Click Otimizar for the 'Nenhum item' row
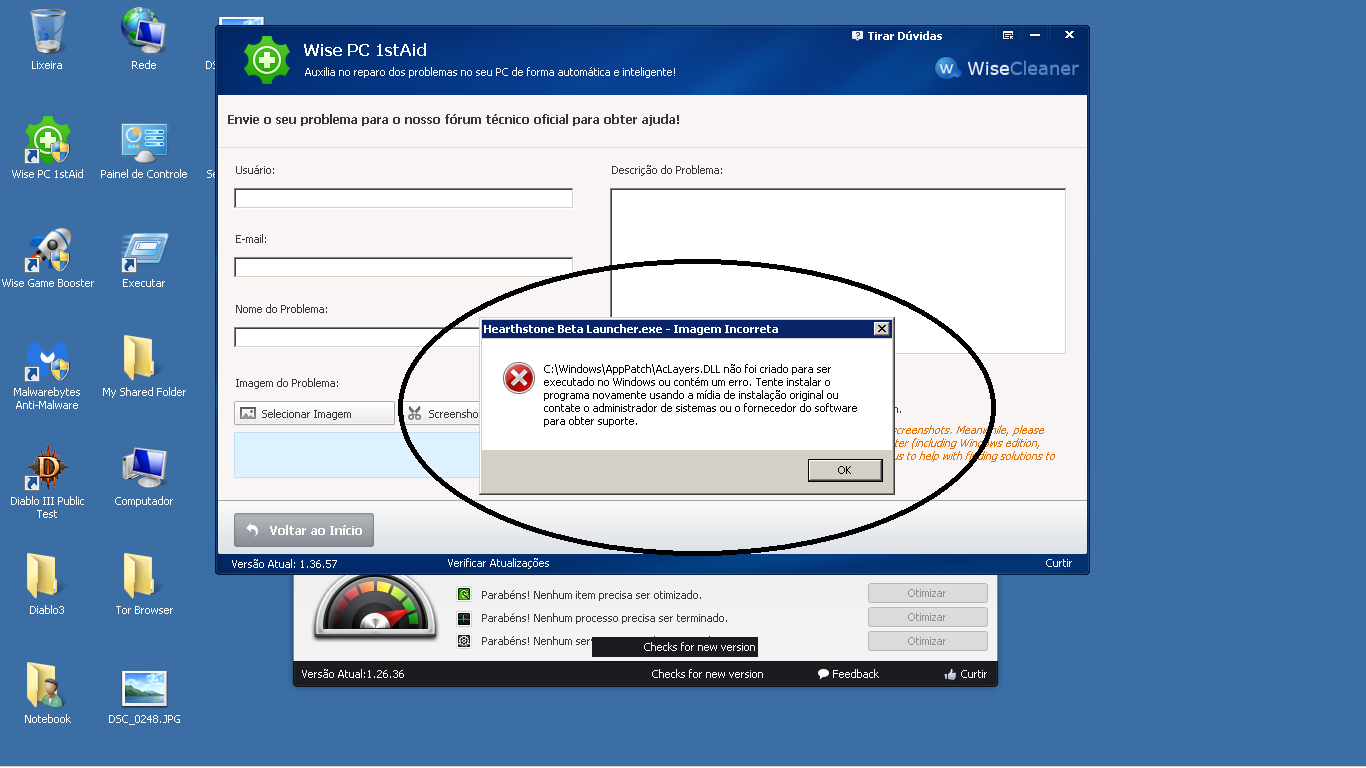The height and width of the screenshot is (768, 1366). (x=927, y=593)
